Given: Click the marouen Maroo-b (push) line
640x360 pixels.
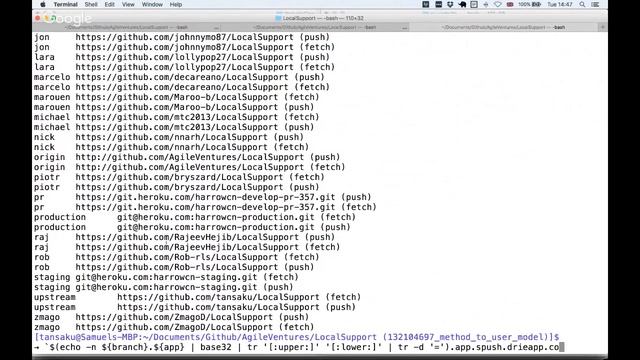Looking at the screenshot, I should (174, 107).
